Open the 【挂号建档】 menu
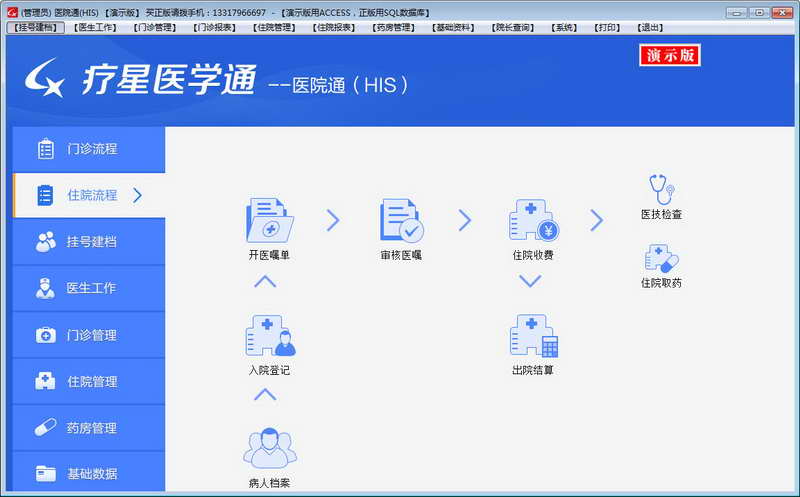Viewport: 800px width, 497px height. coord(36,28)
